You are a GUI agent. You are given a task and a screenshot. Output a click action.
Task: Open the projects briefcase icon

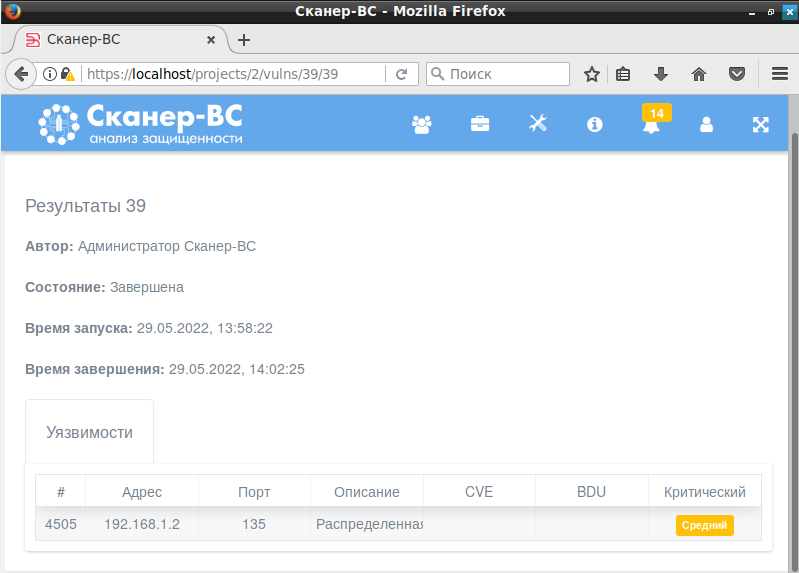coord(480,124)
